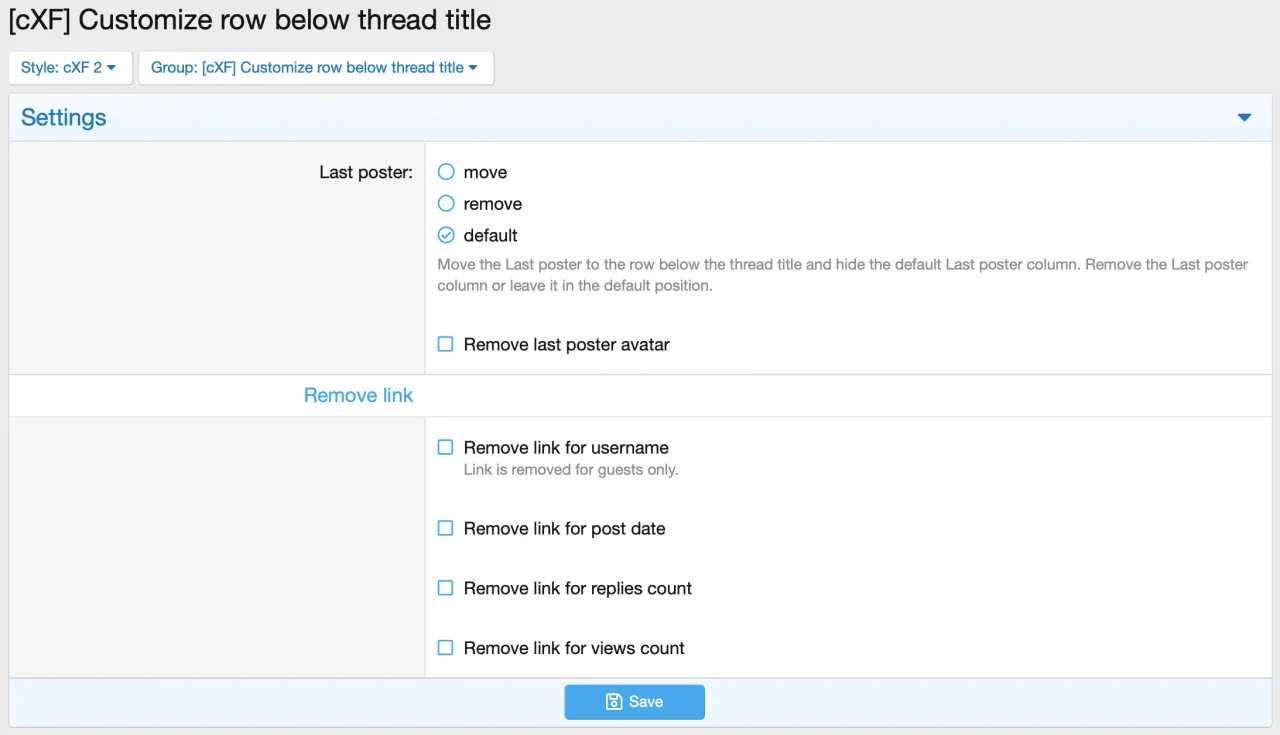Check Remove link for views count
This screenshot has height=735, width=1280.
(x=446, y=648)
